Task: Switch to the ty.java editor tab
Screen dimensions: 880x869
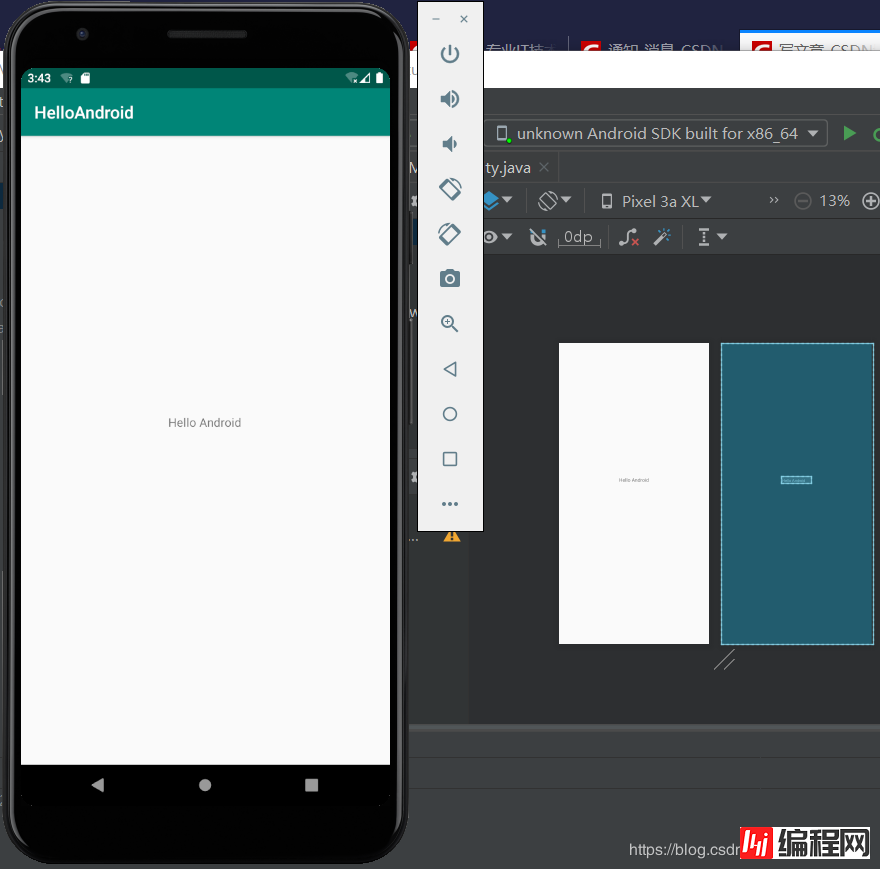Action: tap(508, 167)
